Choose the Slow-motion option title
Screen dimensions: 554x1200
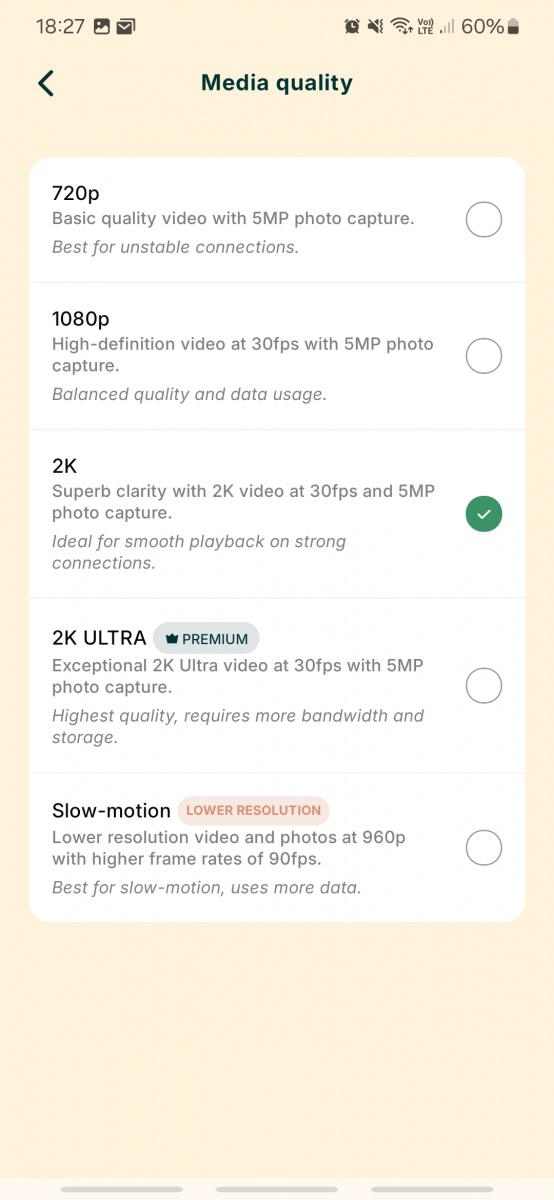(111, 810)
